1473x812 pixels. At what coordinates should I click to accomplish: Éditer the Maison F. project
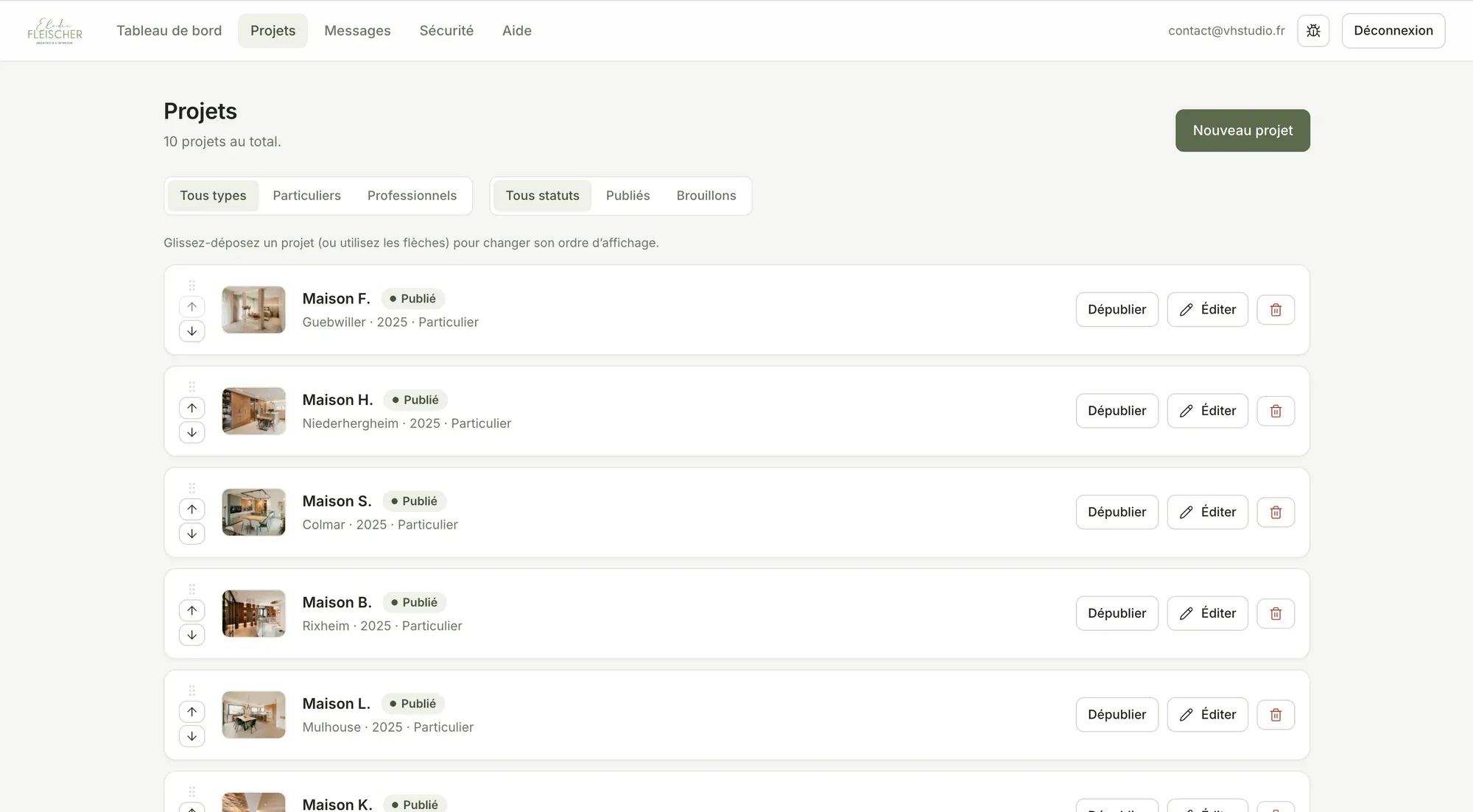(1207, 310)
